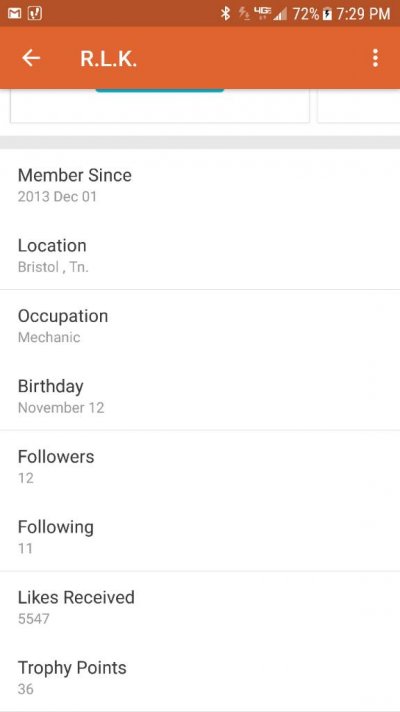400x712 pixels.
Task: Tap the Birthday November 12 entry
Action: pos(200,396)
